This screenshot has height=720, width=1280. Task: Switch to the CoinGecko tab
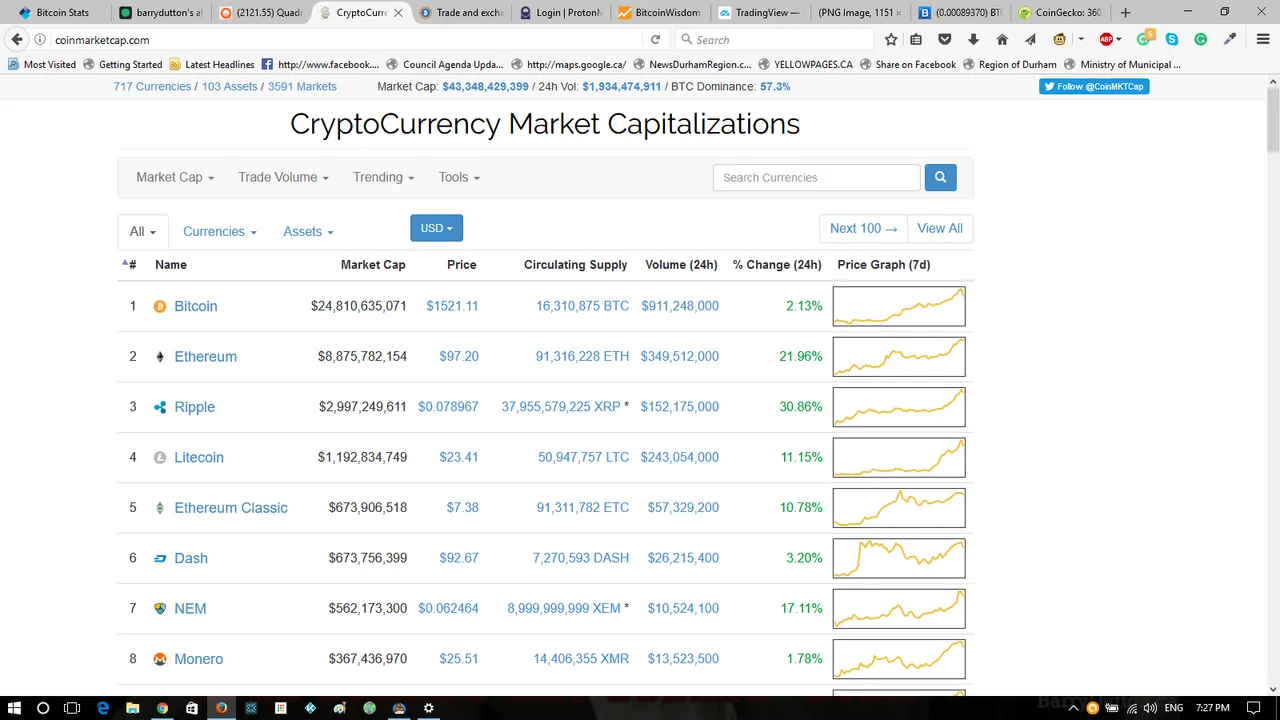click(1061, 13)
